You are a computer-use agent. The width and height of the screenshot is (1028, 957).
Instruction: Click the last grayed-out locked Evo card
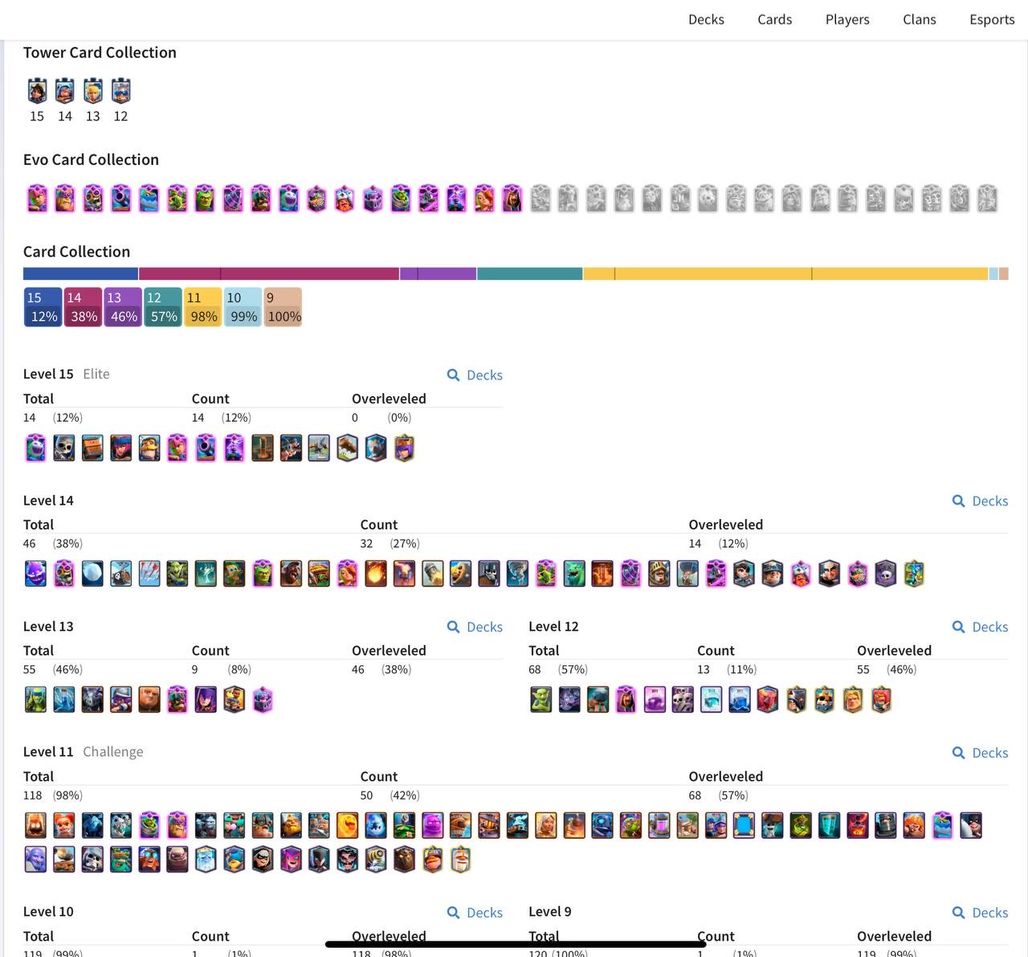click(x=987, y=199)
